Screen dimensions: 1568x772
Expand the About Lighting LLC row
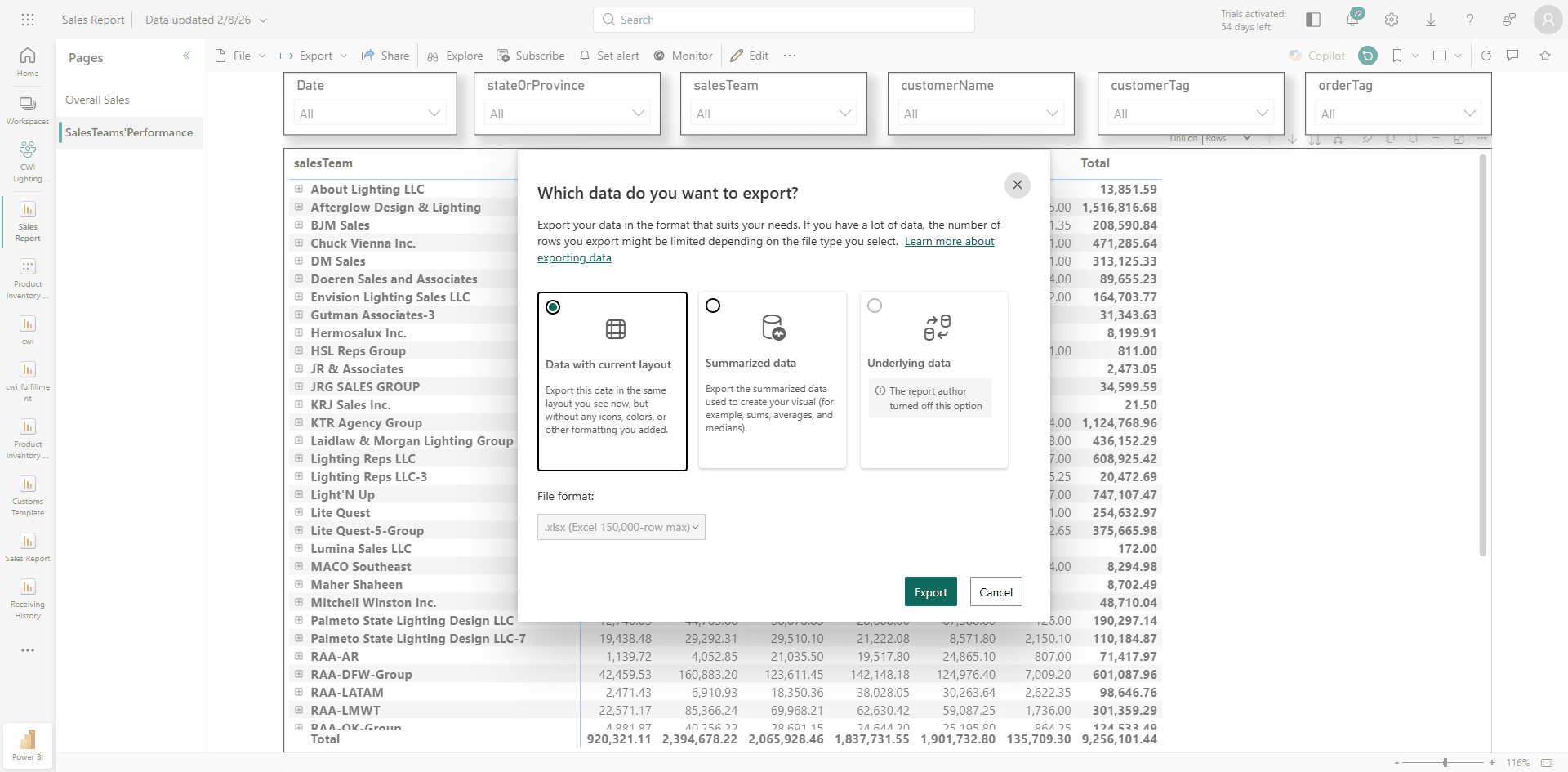click(299, 189)
